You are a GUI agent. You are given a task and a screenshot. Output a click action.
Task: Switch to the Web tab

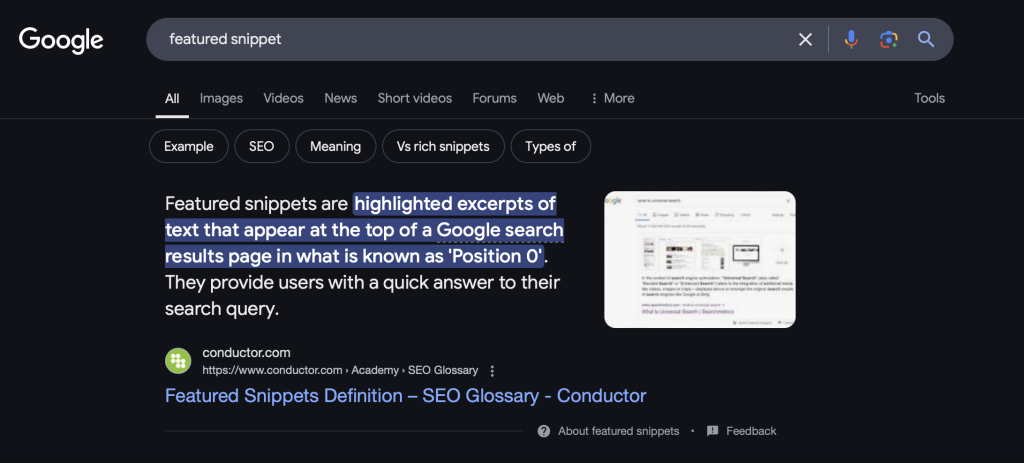click(x=551, y=99)
